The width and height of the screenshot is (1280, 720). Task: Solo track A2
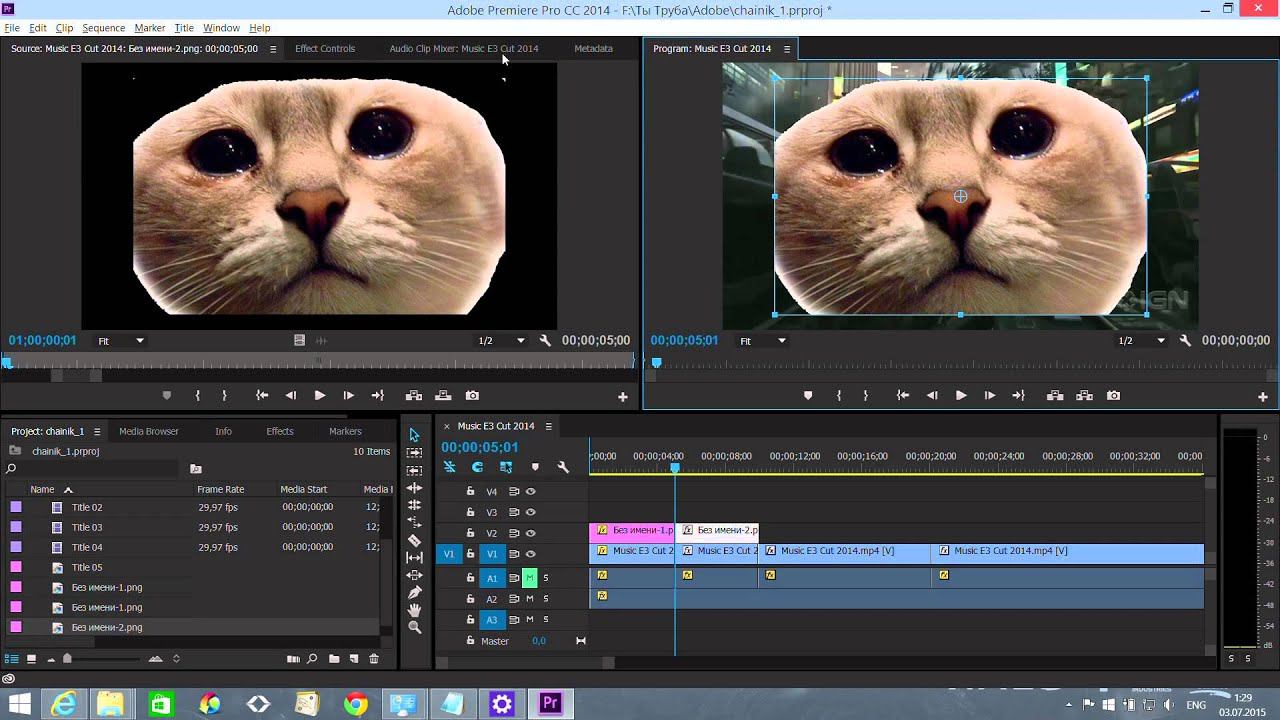[545, 599]
